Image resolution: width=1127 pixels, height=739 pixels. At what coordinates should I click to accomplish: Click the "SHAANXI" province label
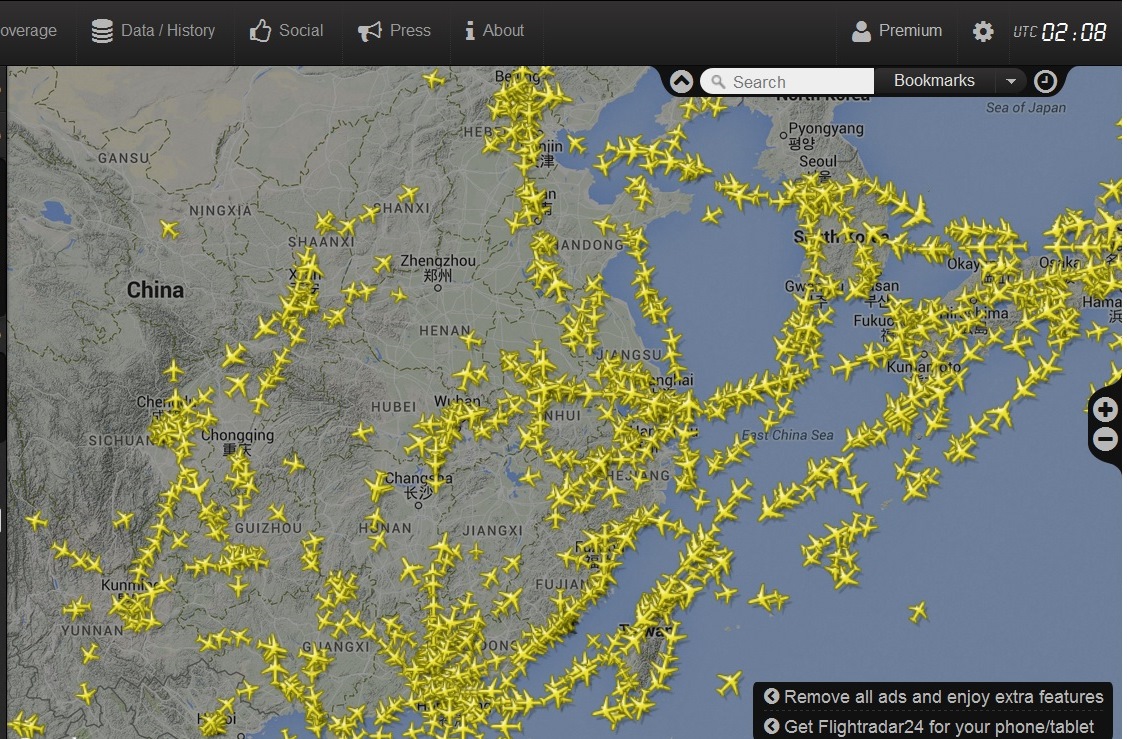coord(321,242)
